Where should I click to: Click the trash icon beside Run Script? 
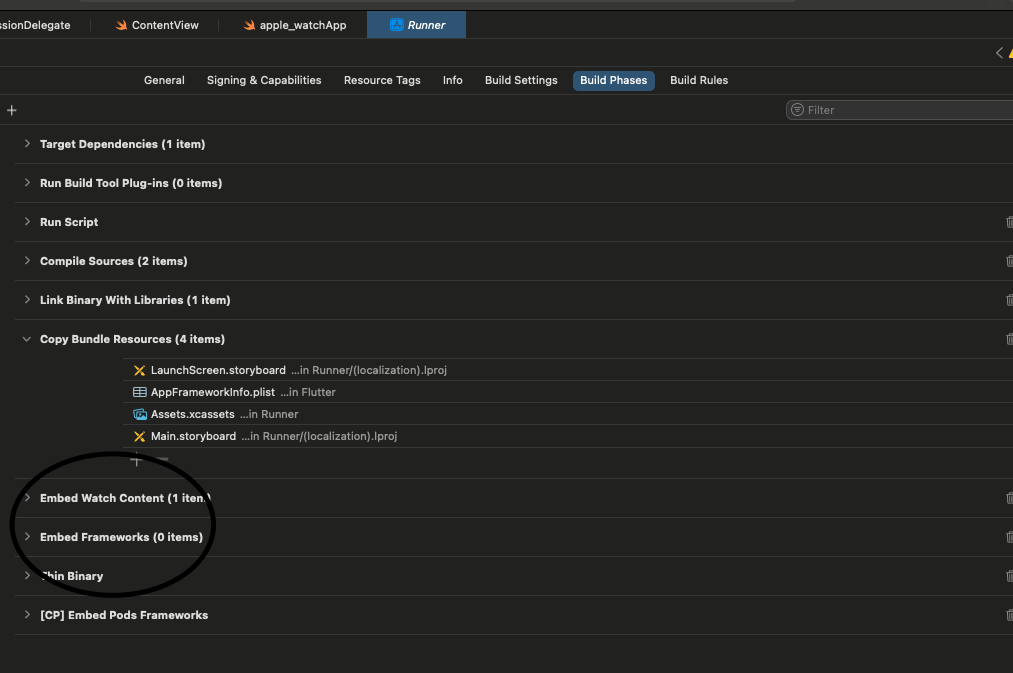[1009, 222]
